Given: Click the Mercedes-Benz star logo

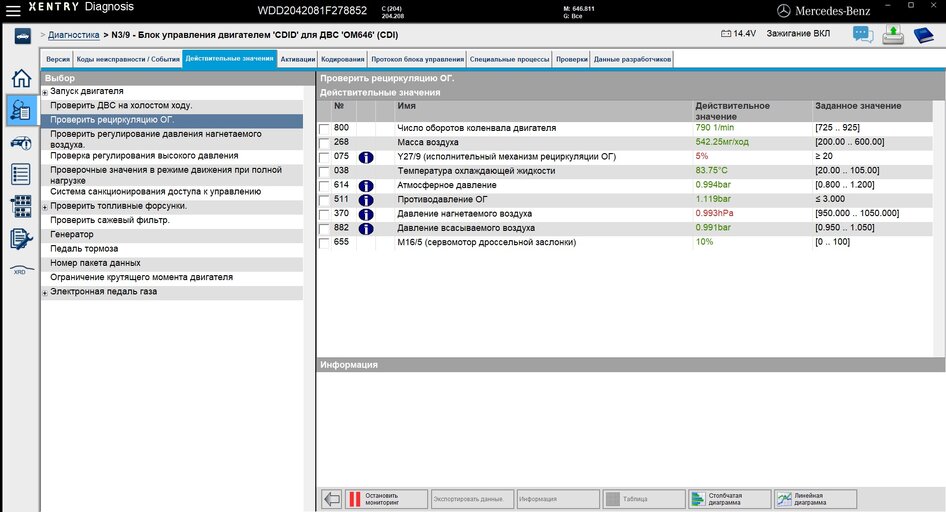Looking at the screenshot, I should click(x=783, y=10).
